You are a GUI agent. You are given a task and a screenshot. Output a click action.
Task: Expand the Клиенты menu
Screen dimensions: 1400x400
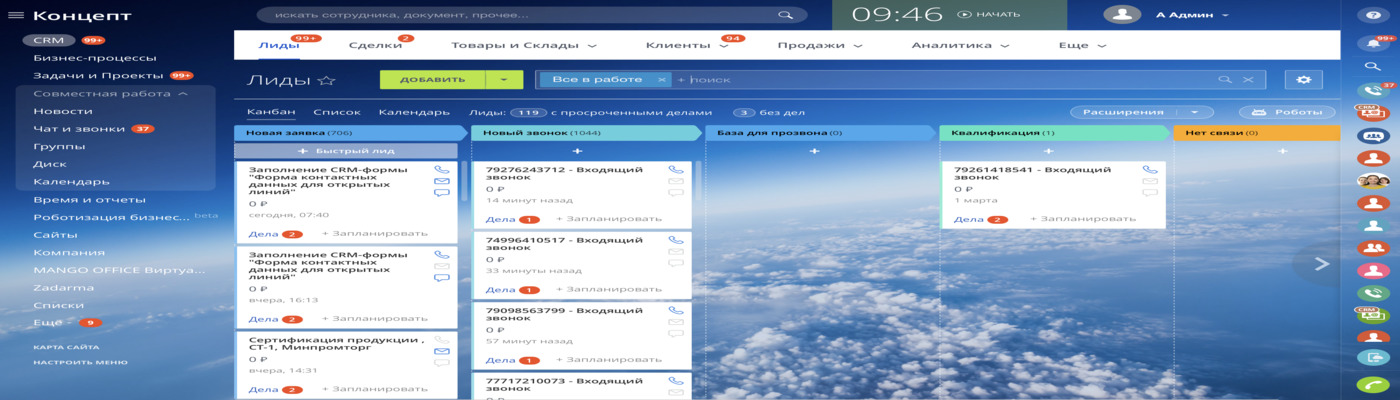coord(723,46)
